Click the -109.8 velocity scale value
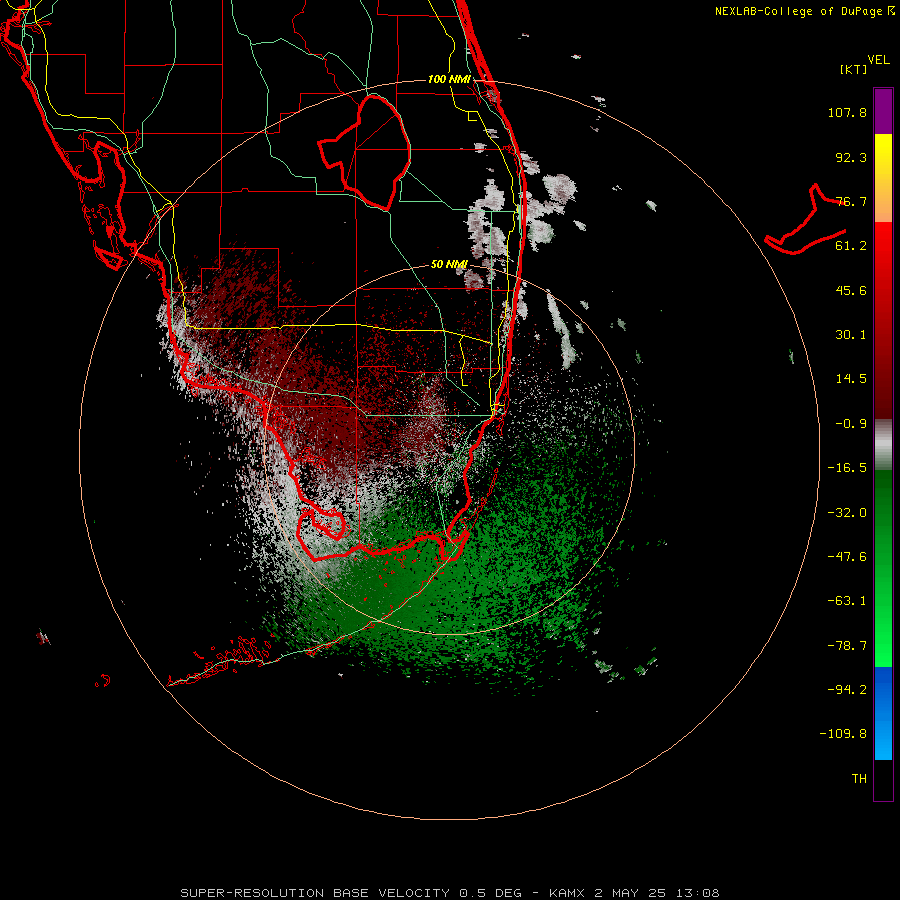900x900 pixels. click(x=843, y=734)
